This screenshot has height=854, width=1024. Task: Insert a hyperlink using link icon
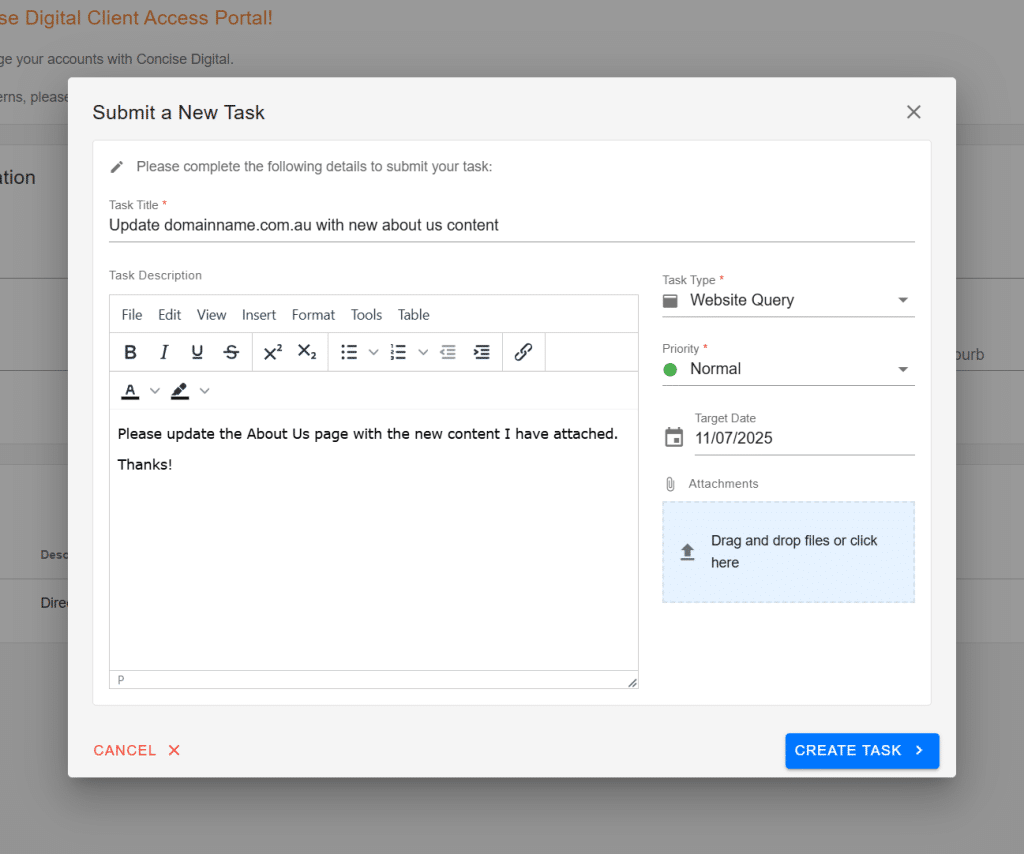523,352
